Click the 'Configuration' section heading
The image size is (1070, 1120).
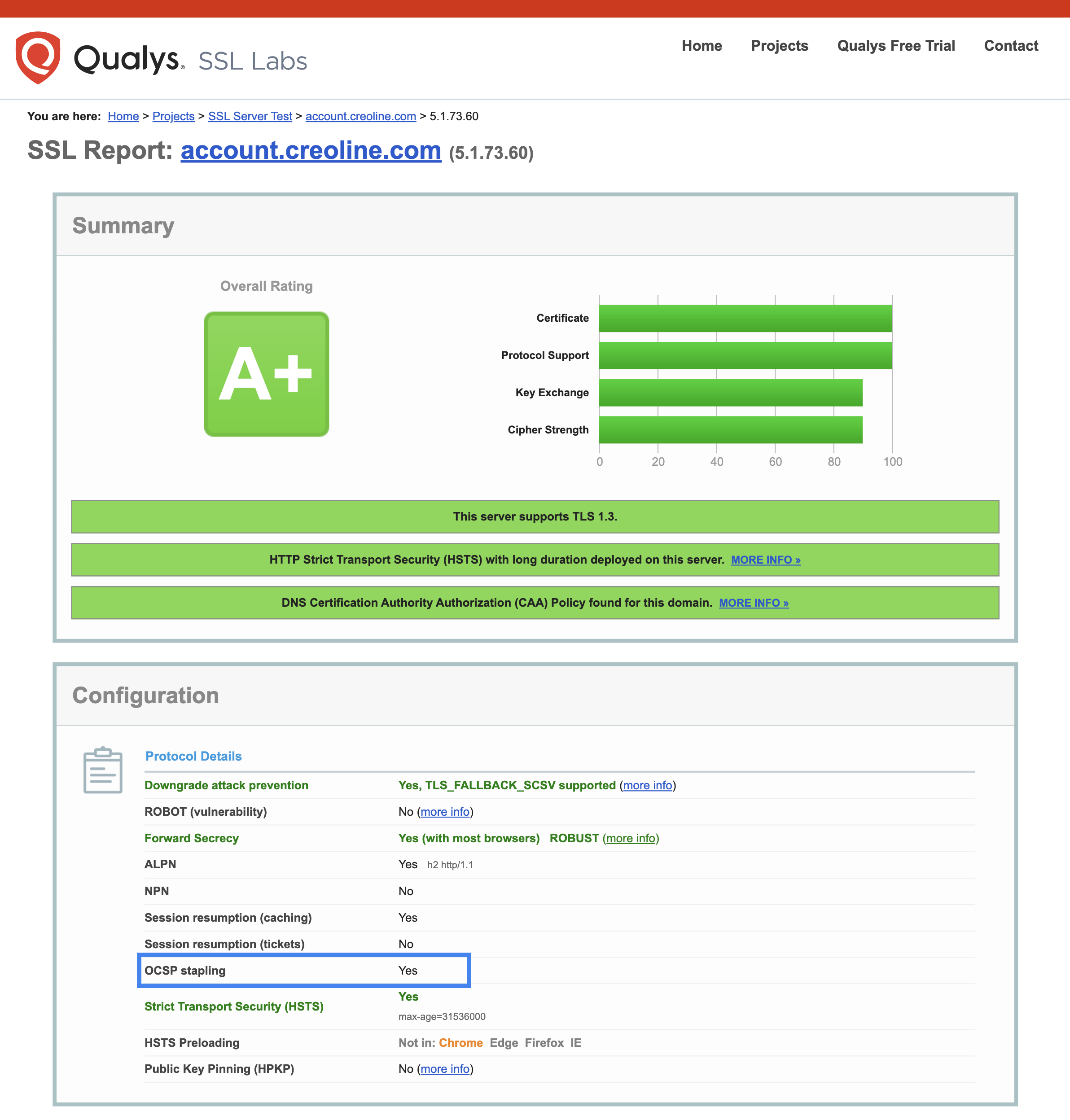[x=145, y=696]
